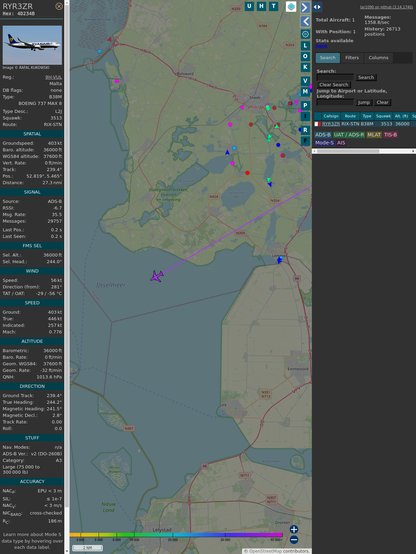Collapse sidebar with left chevron button
This screenshot has height=554, width=416.
305,22
